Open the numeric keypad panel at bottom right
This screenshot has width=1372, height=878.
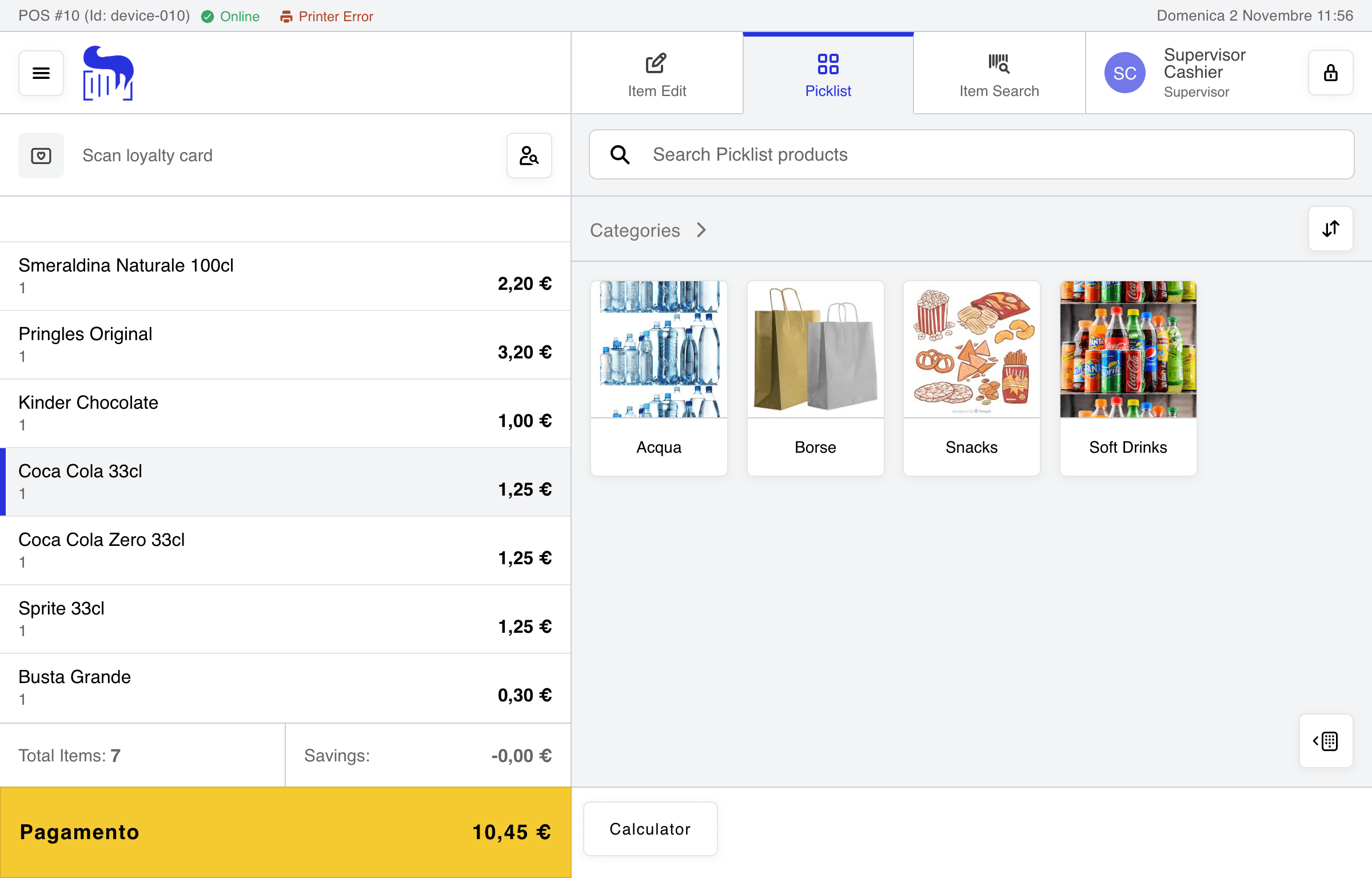(x=1326, y=741)
